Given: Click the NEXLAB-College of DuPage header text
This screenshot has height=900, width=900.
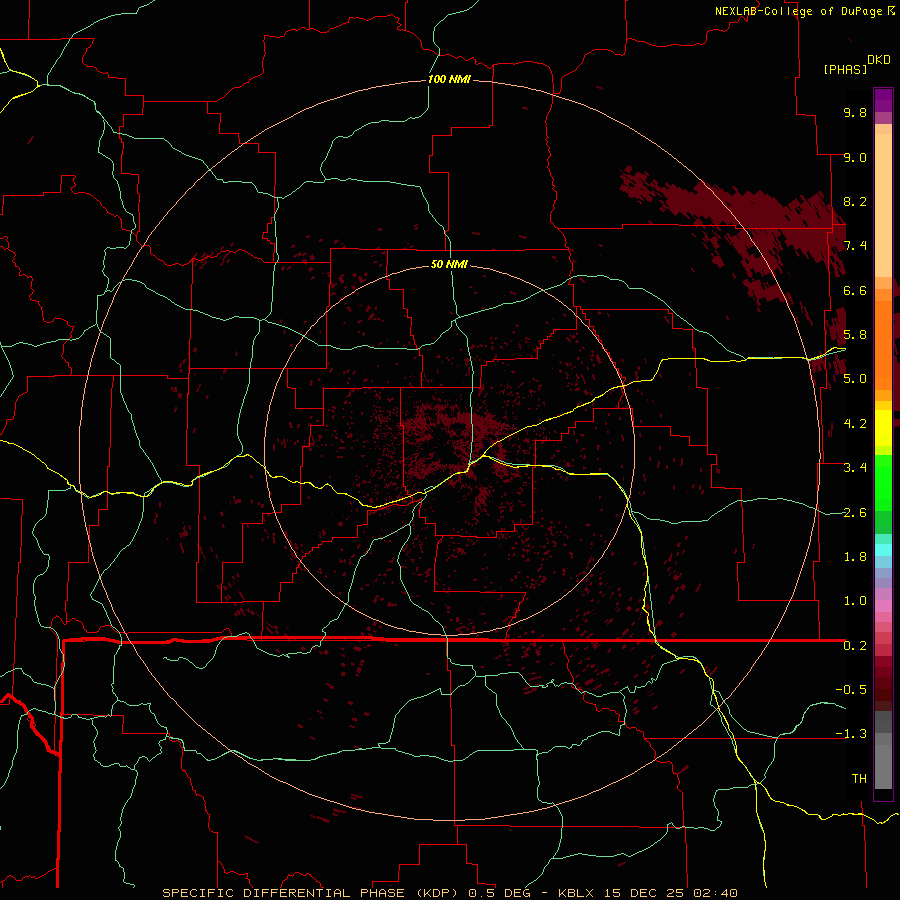Looking at the screenshot, I should tap(798, 11).
